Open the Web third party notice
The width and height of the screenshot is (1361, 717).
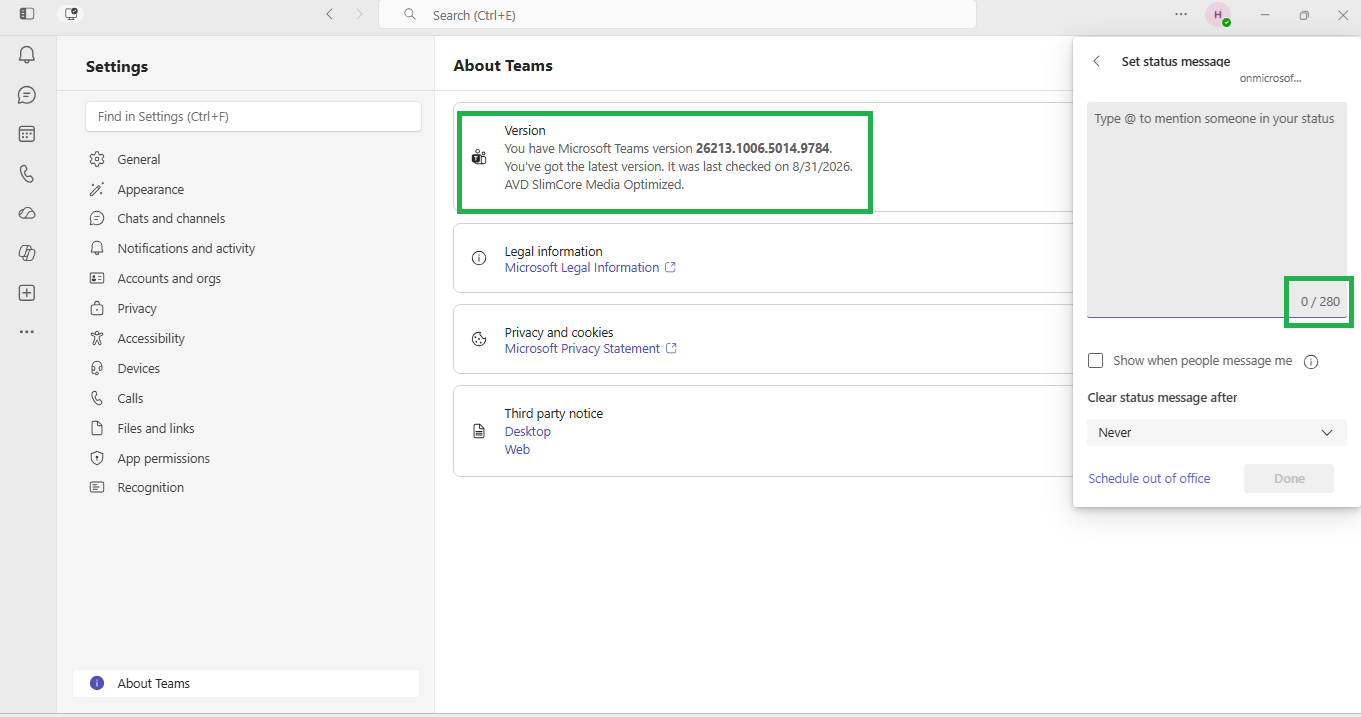[517, 450]
